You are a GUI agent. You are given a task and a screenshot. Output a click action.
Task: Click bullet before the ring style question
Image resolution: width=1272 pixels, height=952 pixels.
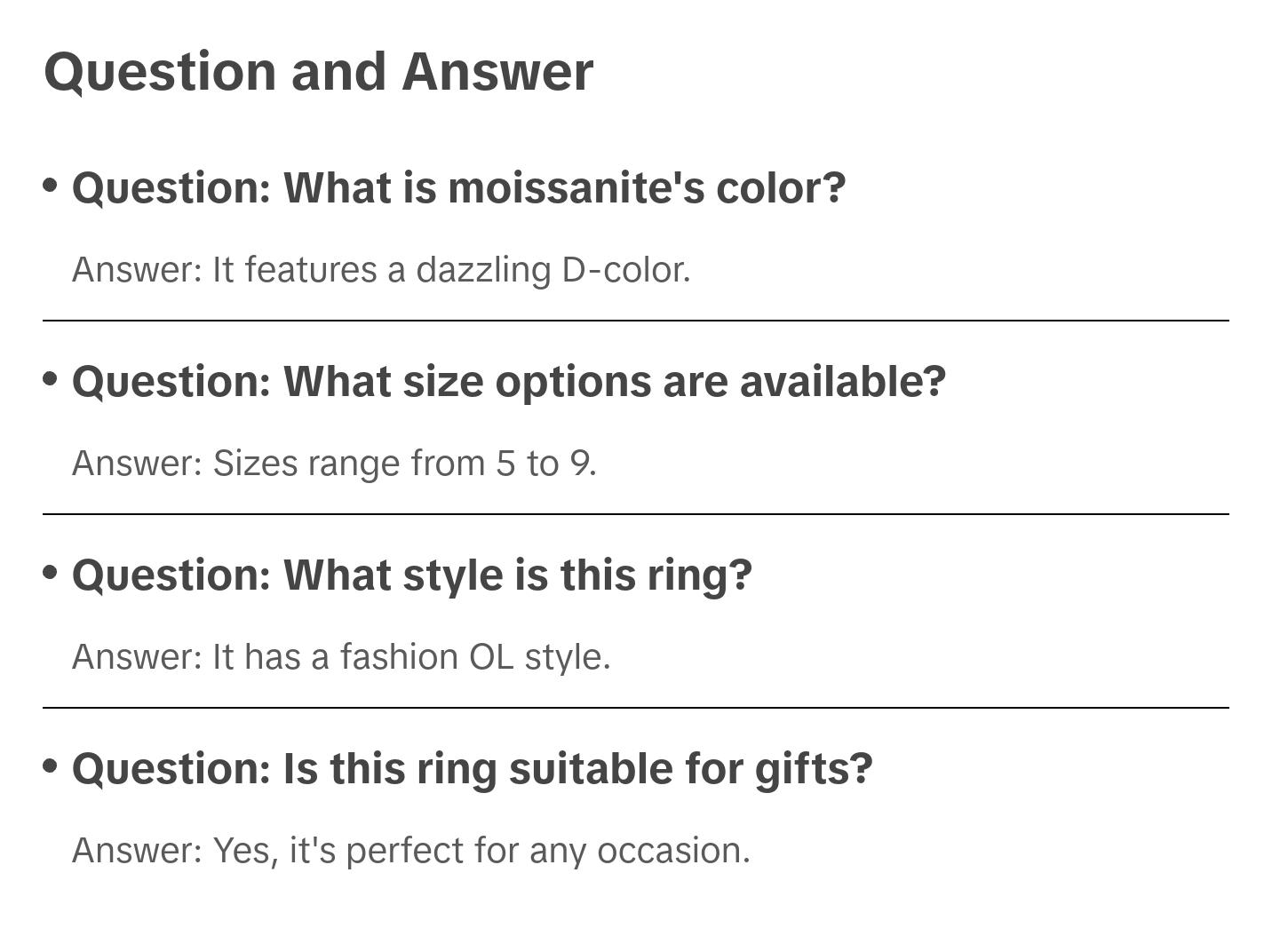point(51,572)
